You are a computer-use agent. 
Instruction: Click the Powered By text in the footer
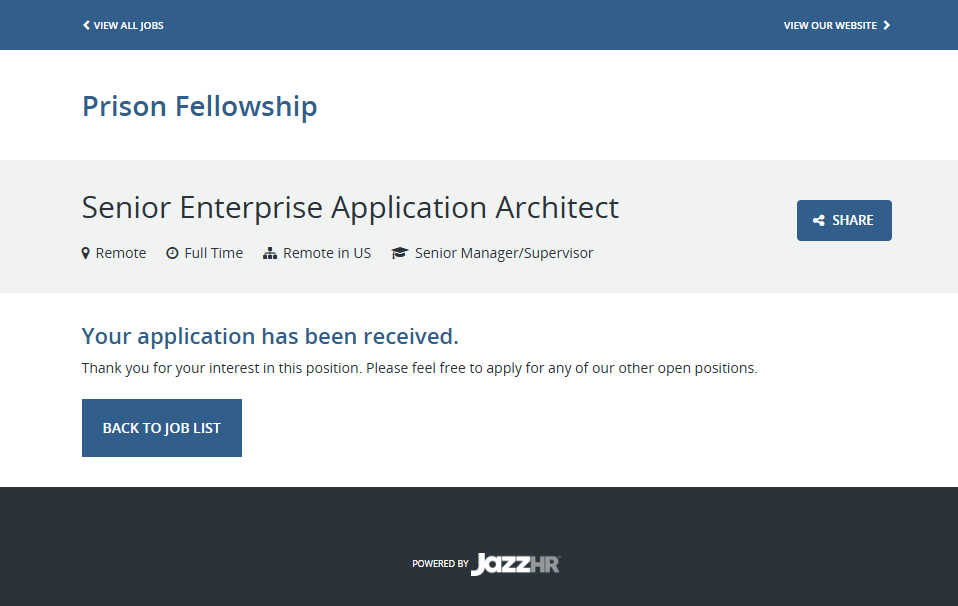click(x=440, y=564)
